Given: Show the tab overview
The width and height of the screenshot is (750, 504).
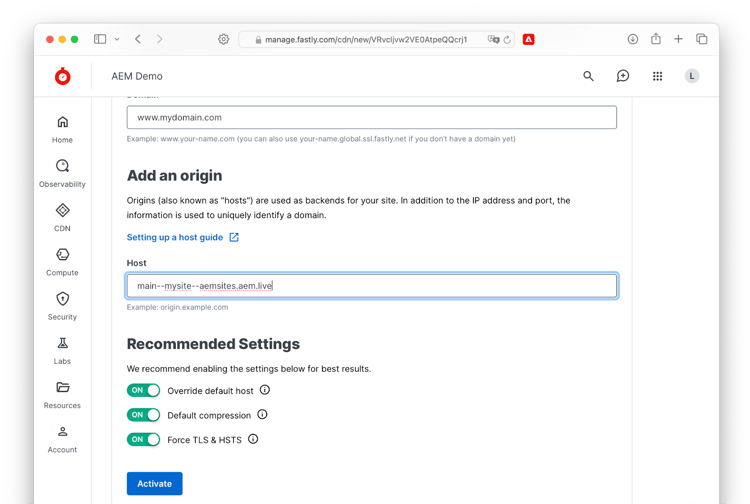Looking at the screenshot, I should (702, 39).
